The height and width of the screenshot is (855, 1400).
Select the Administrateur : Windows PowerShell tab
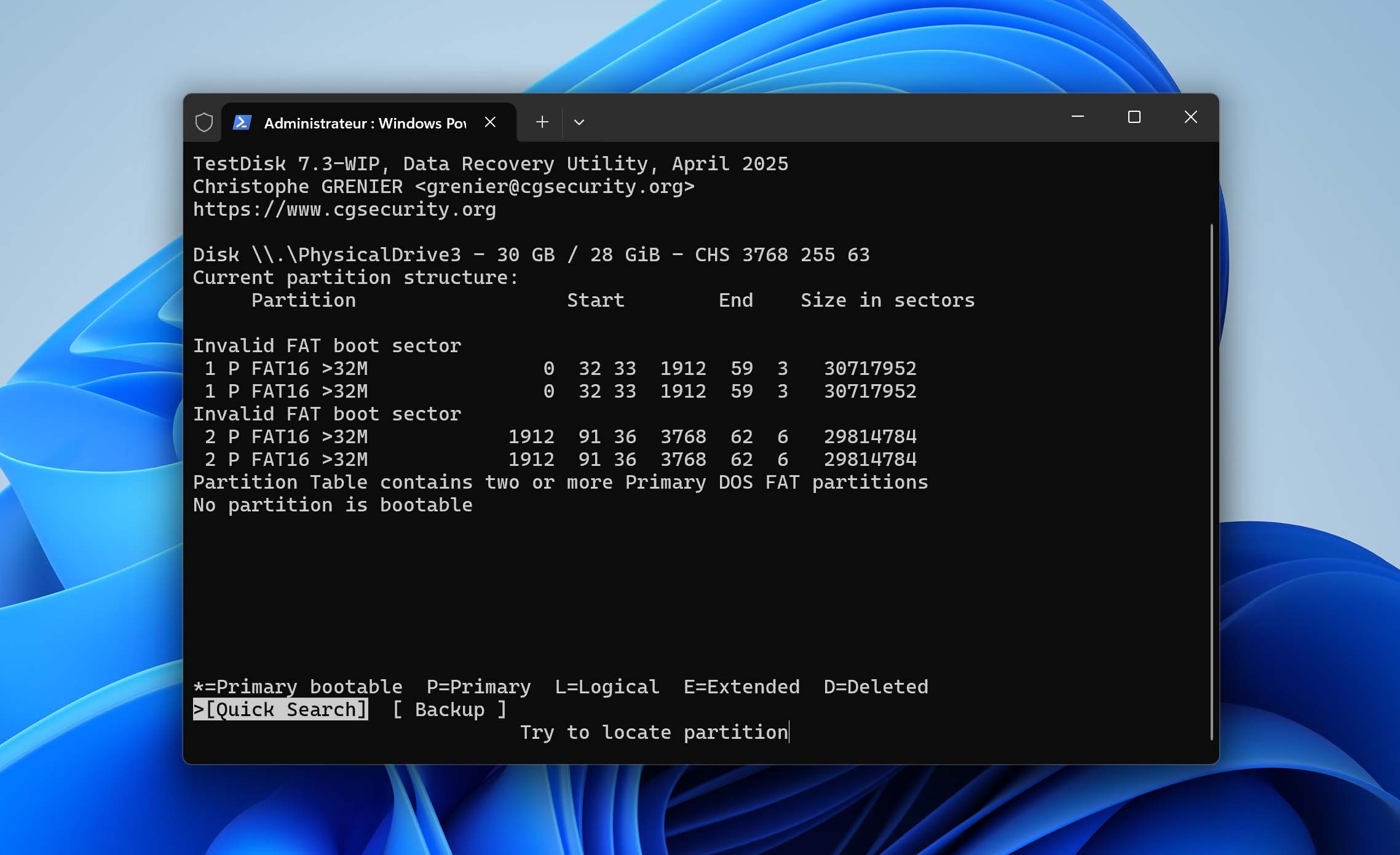tap(369, 122)
